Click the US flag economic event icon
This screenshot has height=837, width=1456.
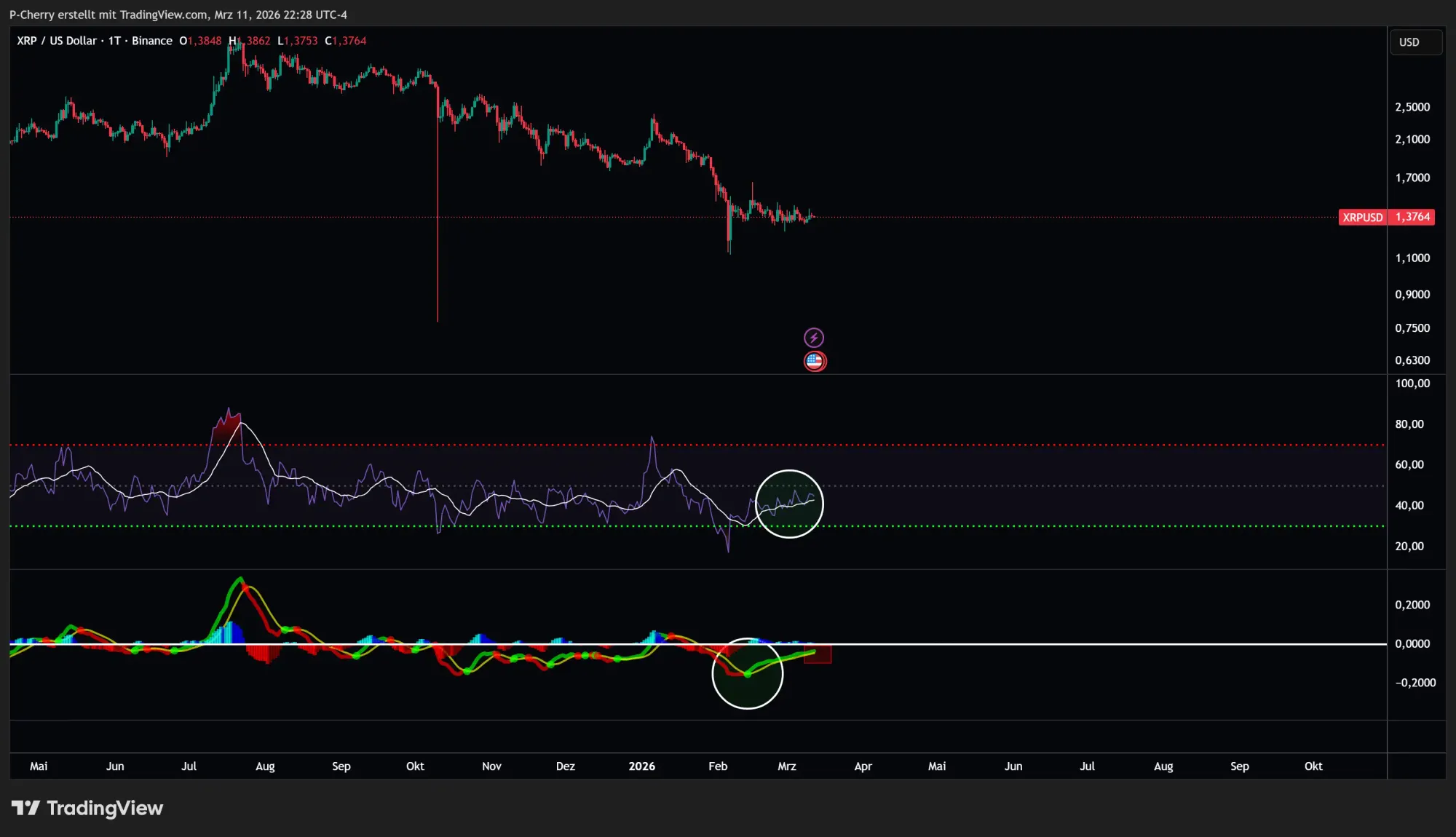(815, 361)
